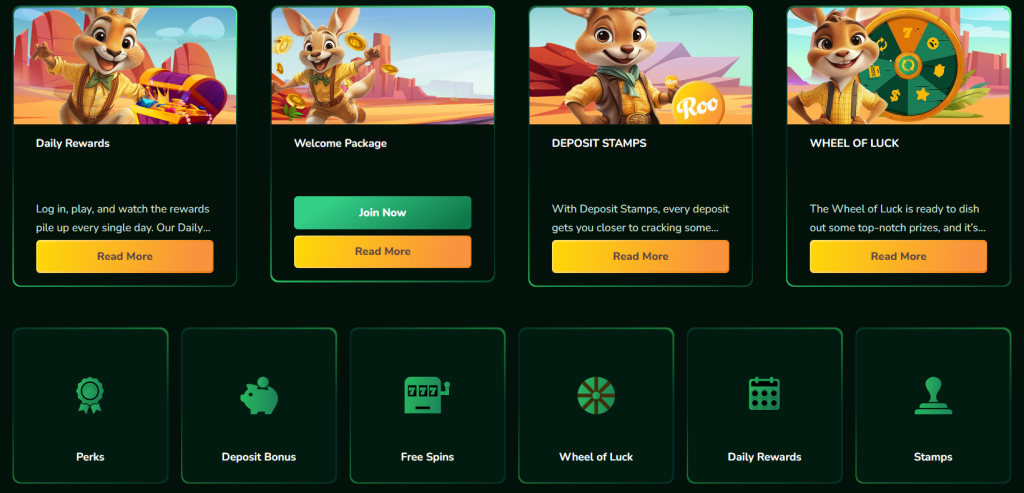The image size is (1024, 493).
Task: Click the WHEEL OF LUCK card title
Action: (854, 143)
